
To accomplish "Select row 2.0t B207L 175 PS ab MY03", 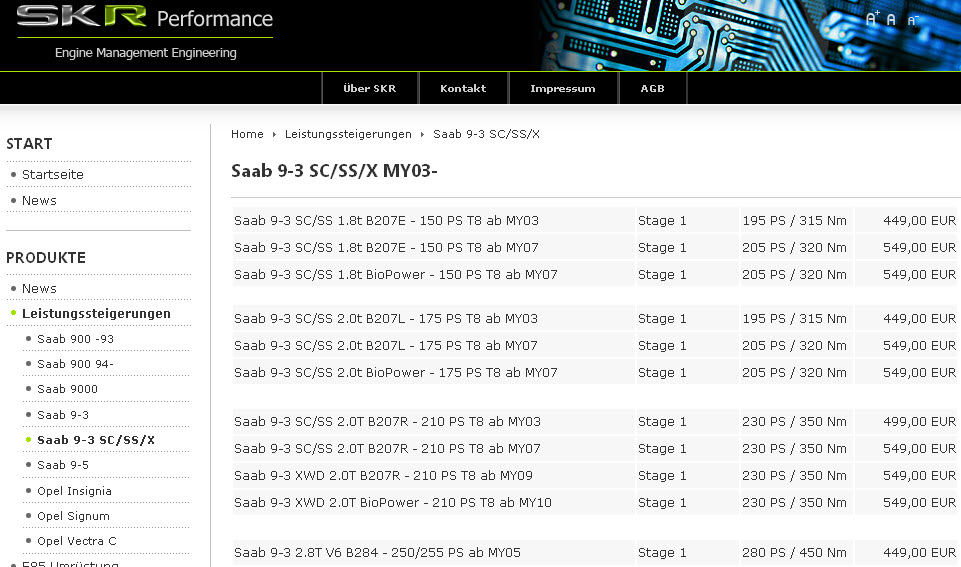I will coord(596,318).
